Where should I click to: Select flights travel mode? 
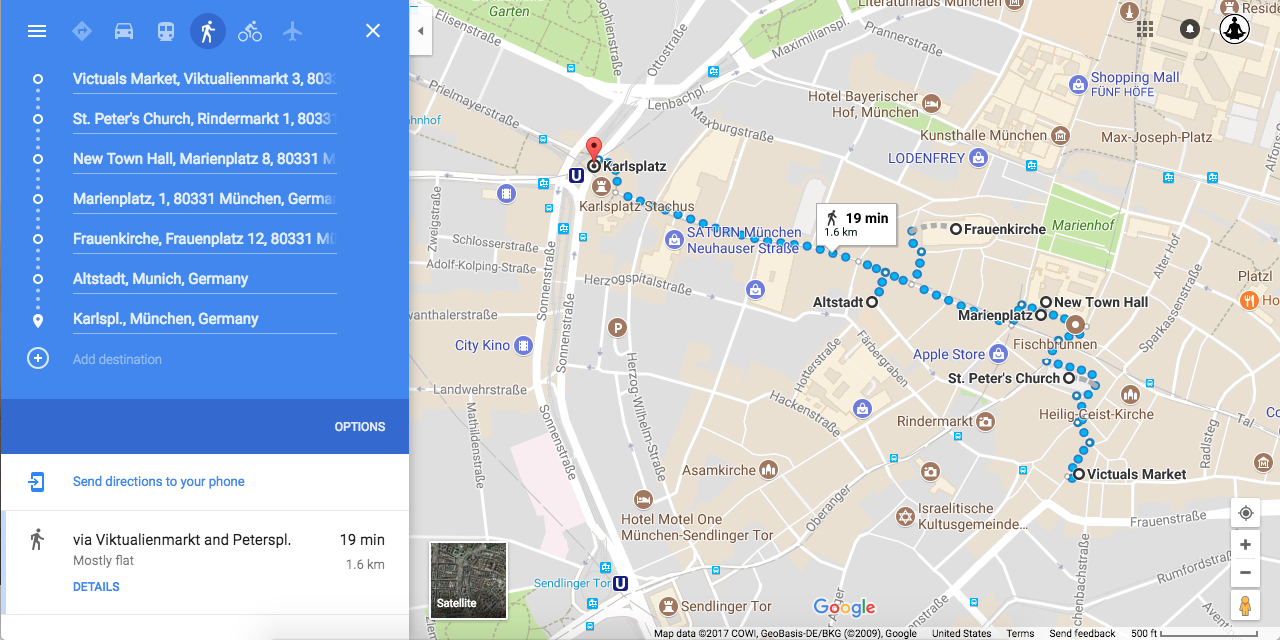292,31
